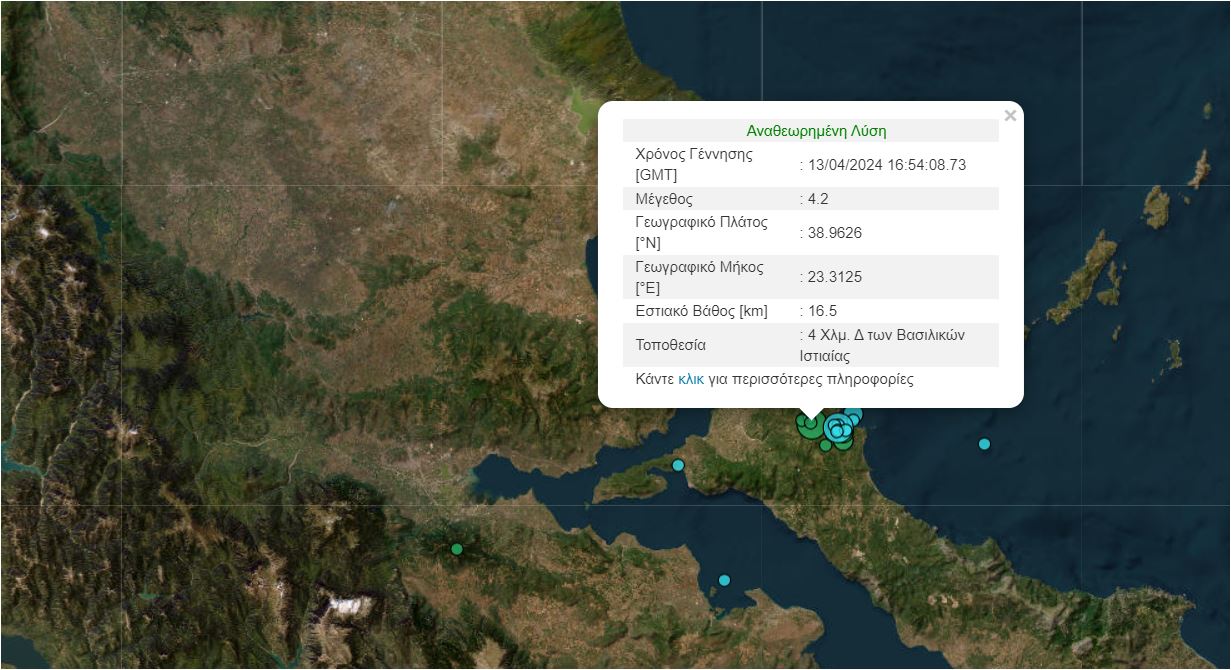The width and height of the screenshot is (1231, 670).
Task: Pick the isolated cyan marker in the eastern sea
Action: [x=984, y=444]
